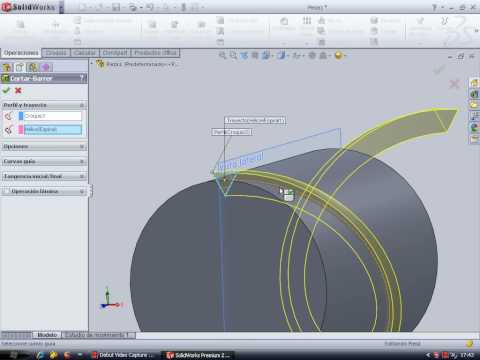This screenshot has height=360, width=480.
Task: Collapse the Perfil y trayecto section
Action: pos(82,105)
